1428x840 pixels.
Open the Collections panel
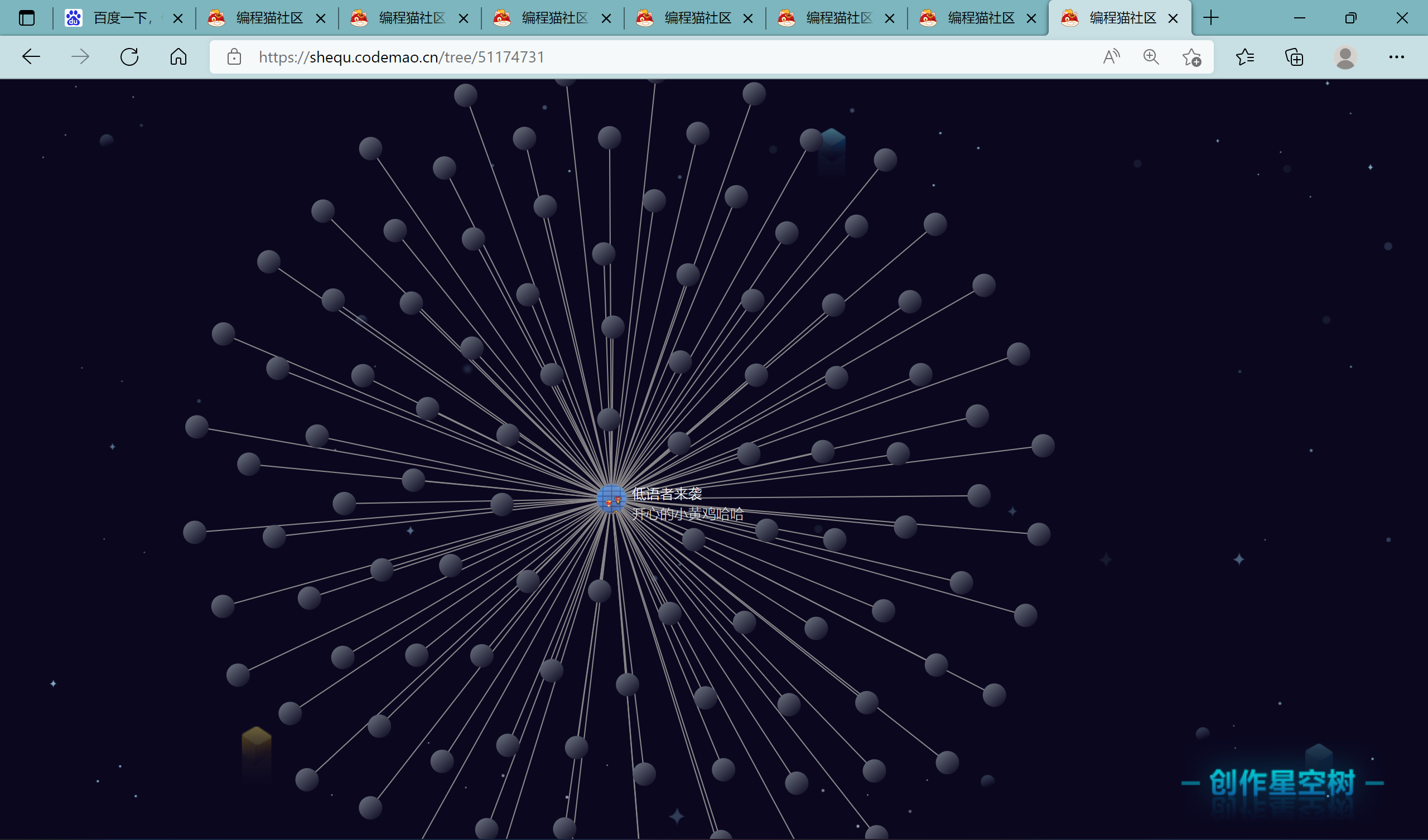[x=1294, y=57]
